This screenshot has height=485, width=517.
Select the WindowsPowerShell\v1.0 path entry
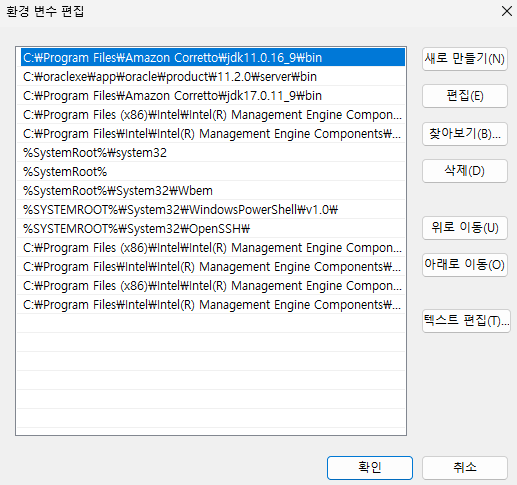211,210
